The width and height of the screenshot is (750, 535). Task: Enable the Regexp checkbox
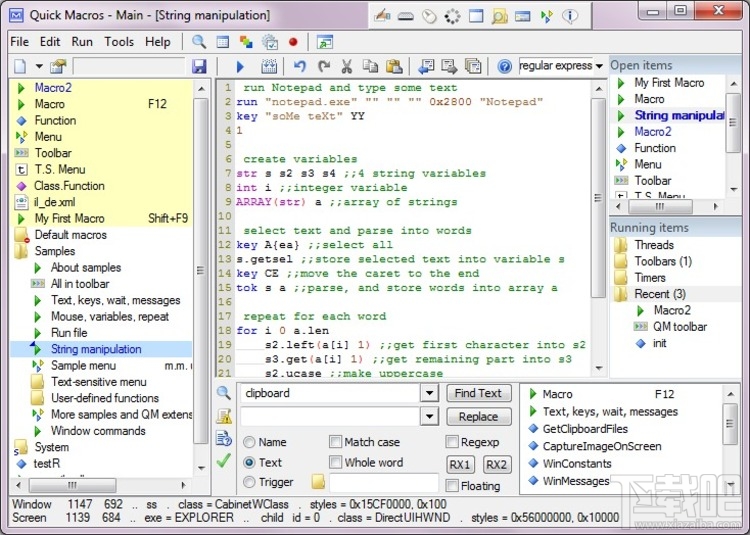click(x=452, y=441)
